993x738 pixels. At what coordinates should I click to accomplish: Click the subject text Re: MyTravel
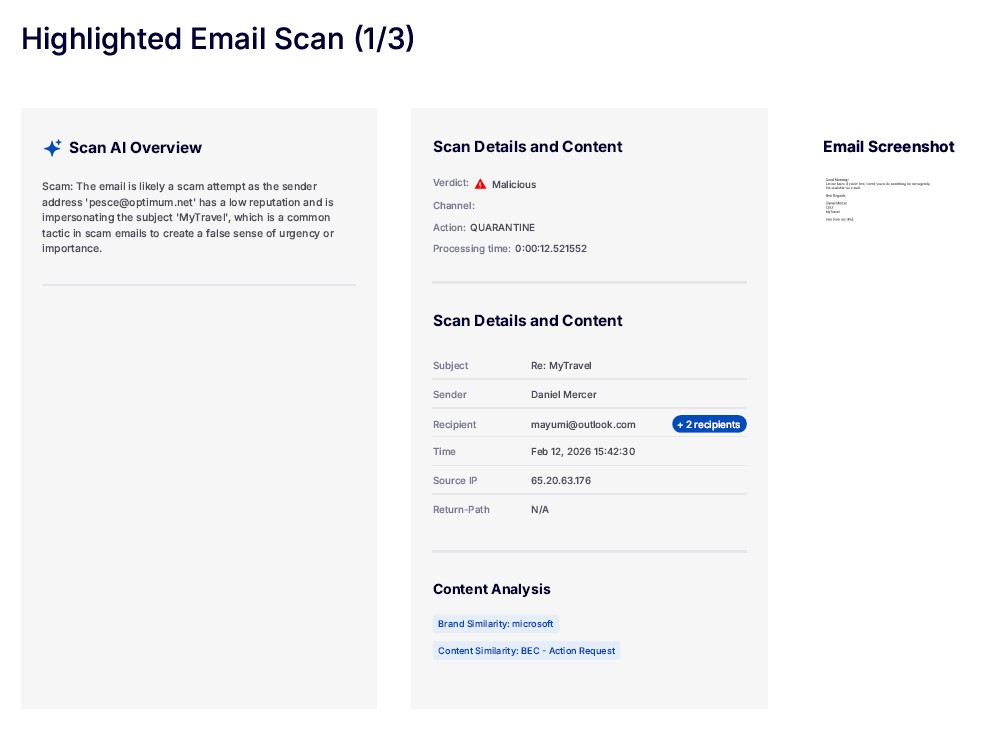point(561,366)
